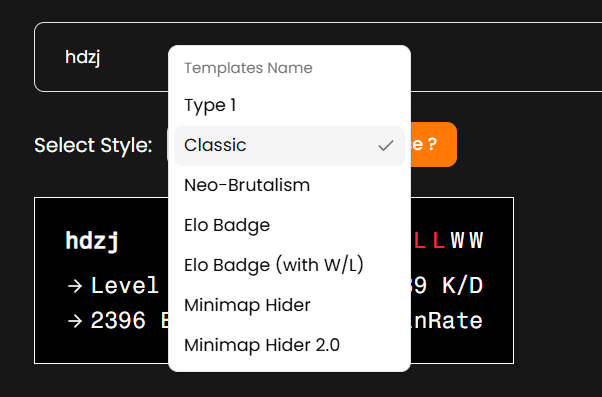
Task: Click the hdzj username input field
Action: pyautogui.click(x=318, y=57)
